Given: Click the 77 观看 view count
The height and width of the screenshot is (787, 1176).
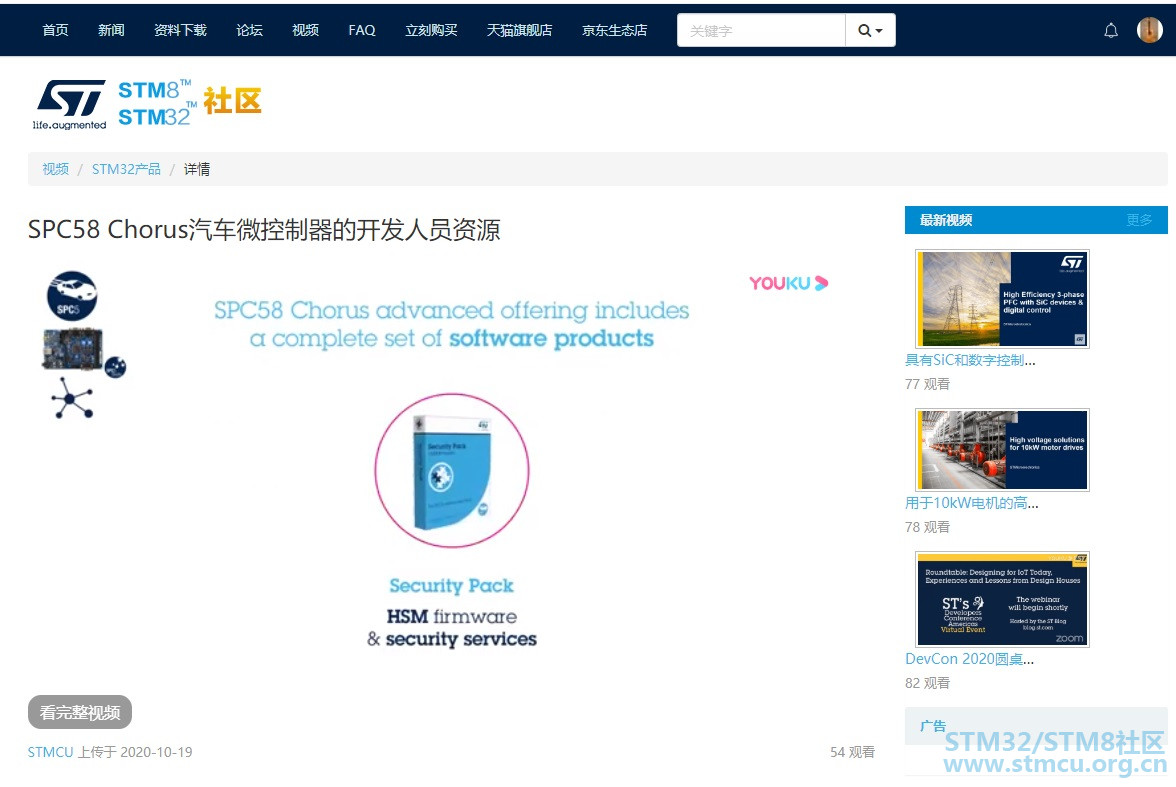Looking at the screenshot, I should pos(927,384).
